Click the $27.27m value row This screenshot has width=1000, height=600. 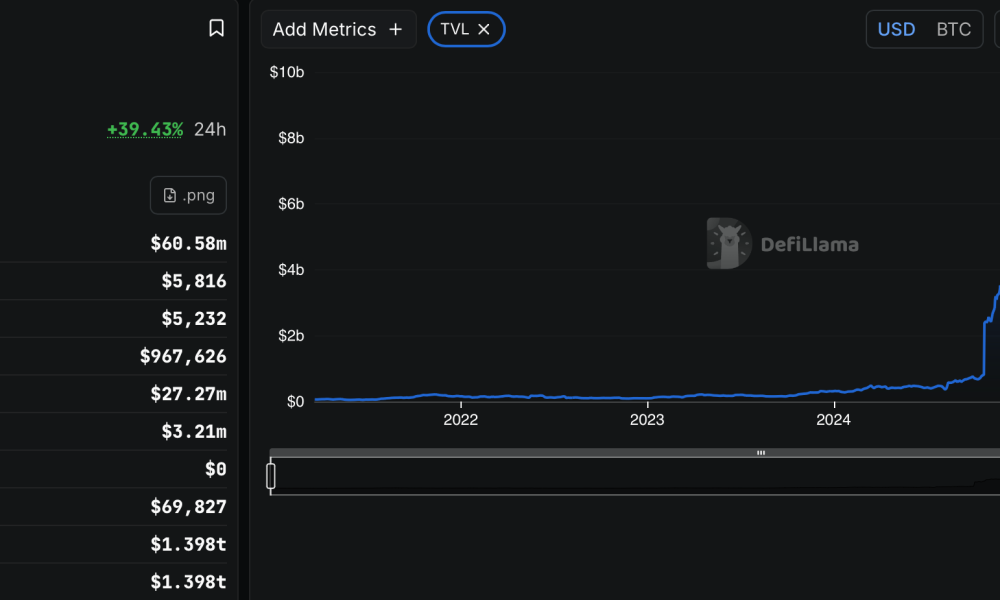[188, 394]
